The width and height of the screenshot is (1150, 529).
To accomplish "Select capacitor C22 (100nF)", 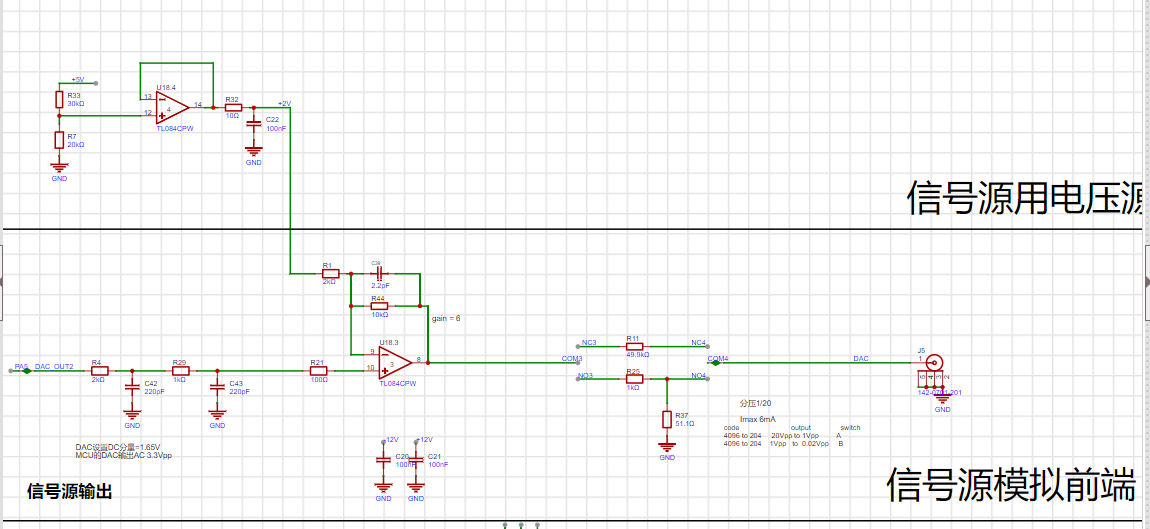I will point(253,123).
